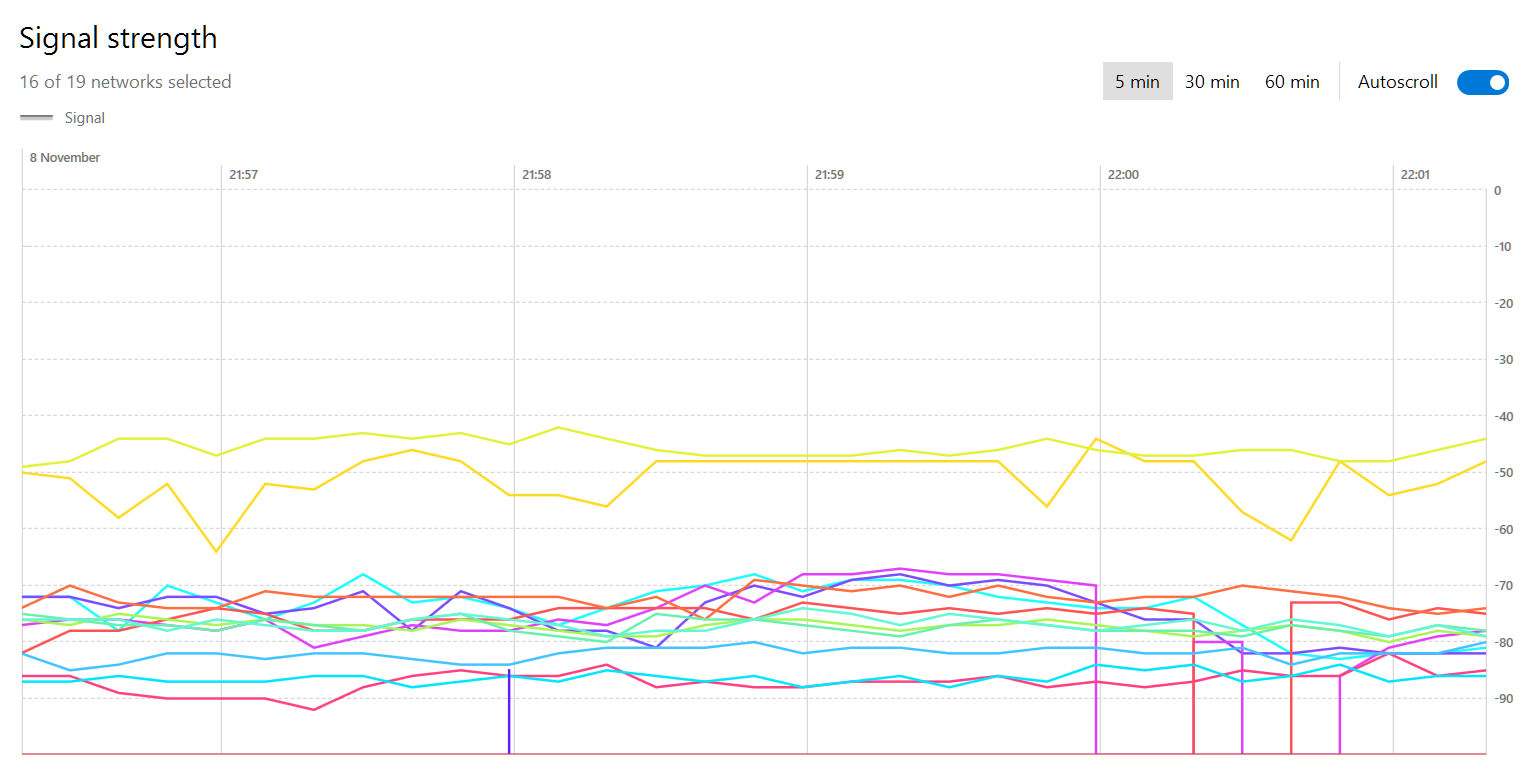Viewport: 1527px width, 767px height.
Task: Click the 22:00 time marker
Action: [1123, 174]
